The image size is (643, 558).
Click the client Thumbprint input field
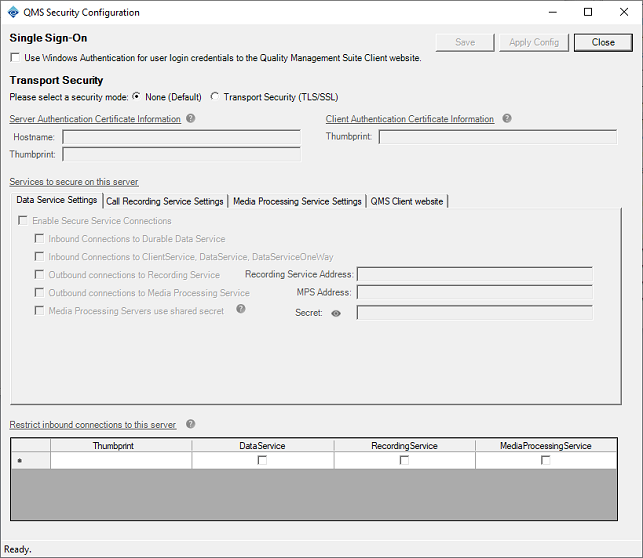click(x=498, y=137)
